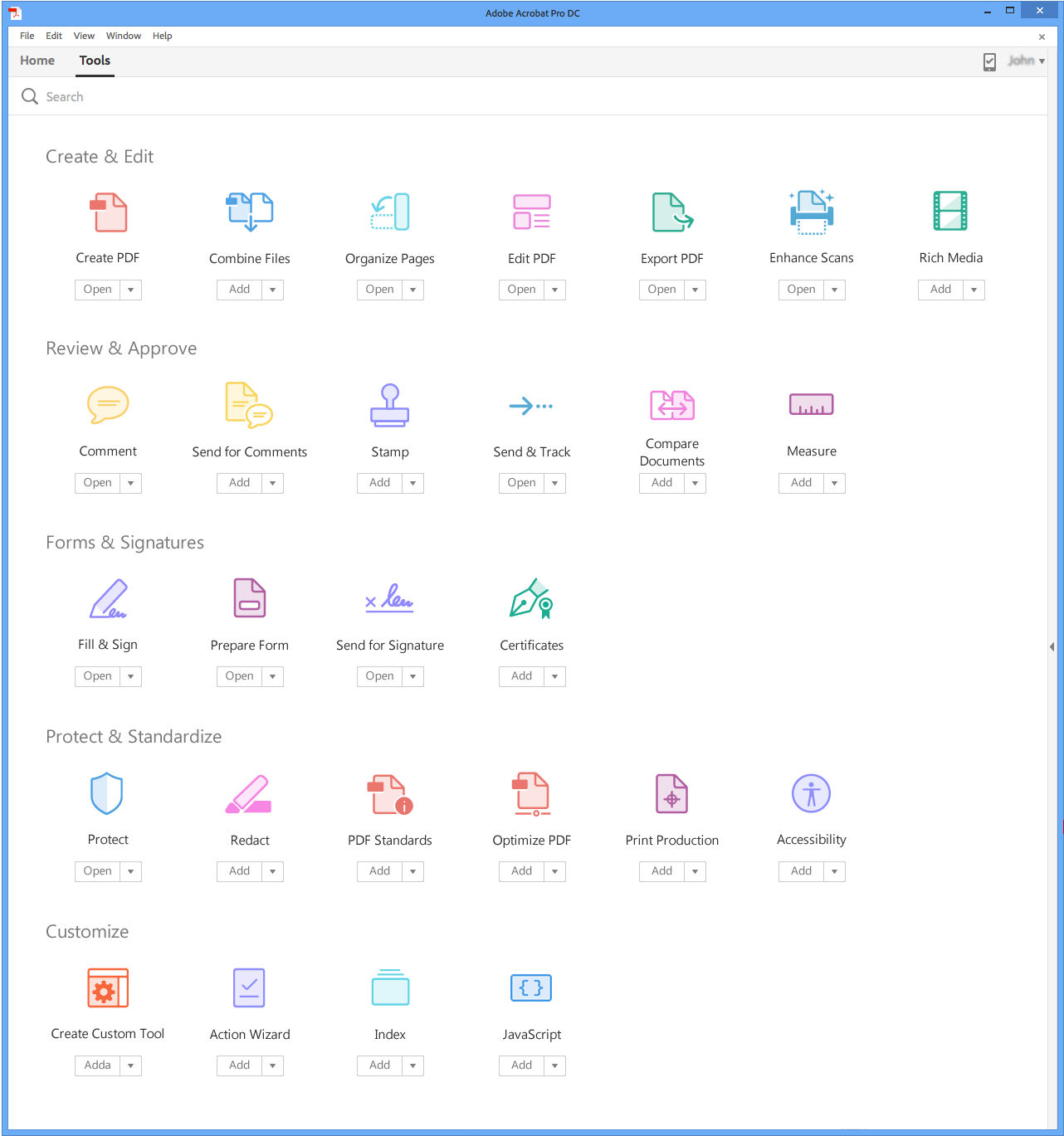Click Open button under Organize Pages

pyautogui.click(x=380, y=290)
